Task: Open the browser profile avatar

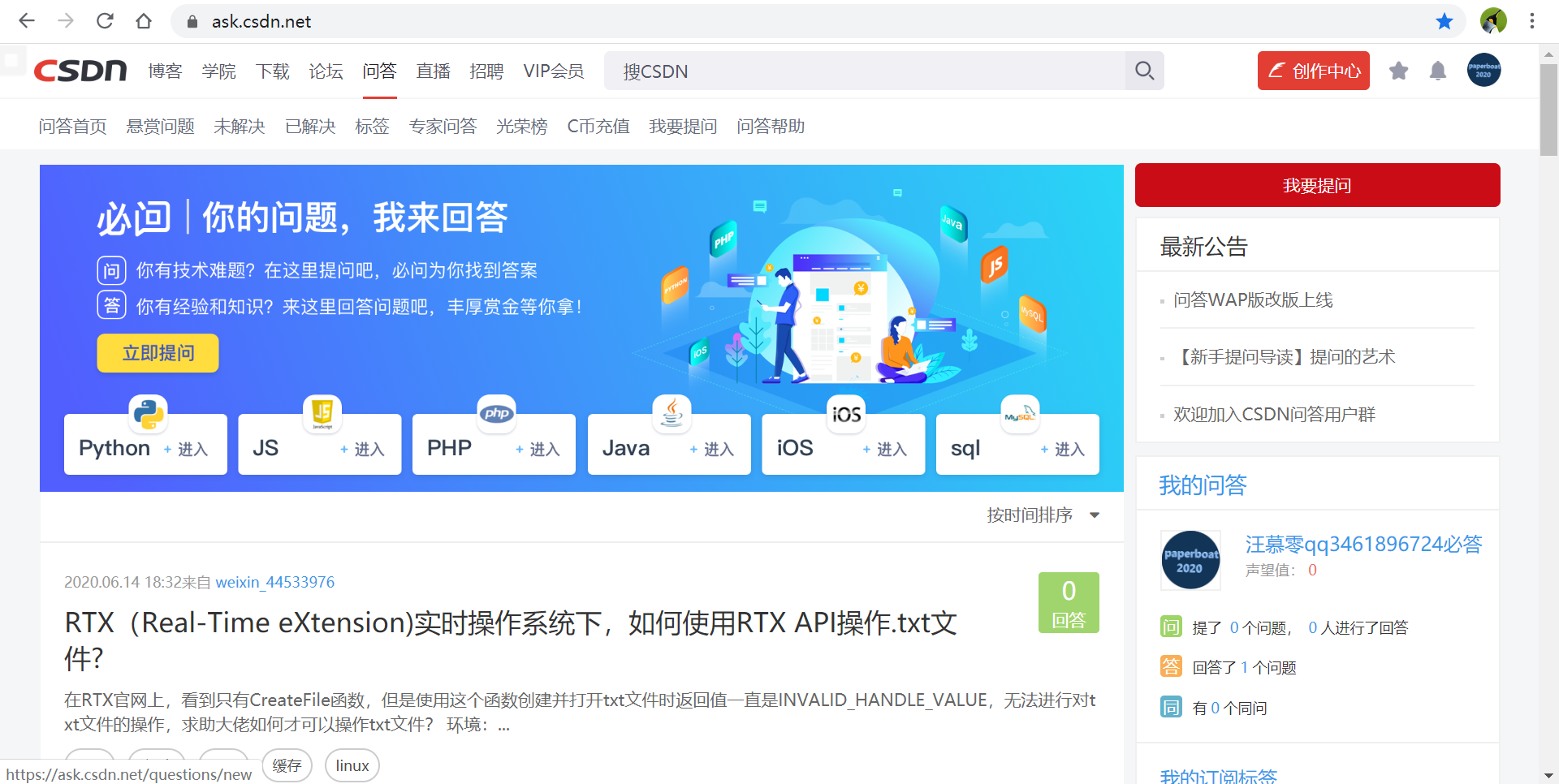Action: click(x=1493, y=21)
